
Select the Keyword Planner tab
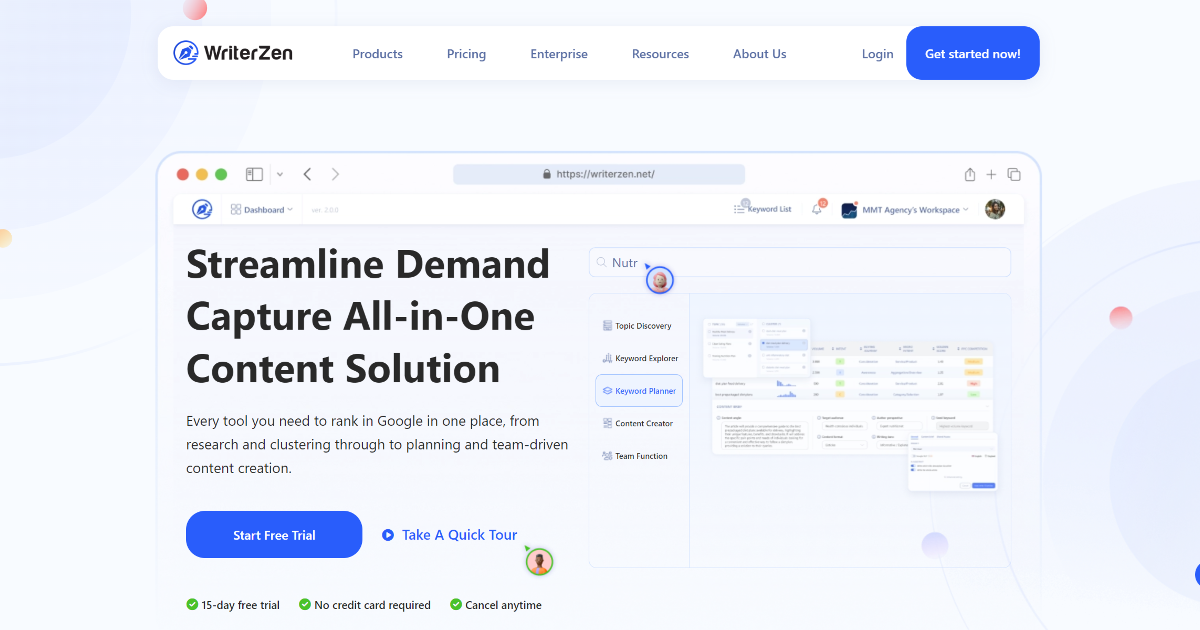point(639,391)
